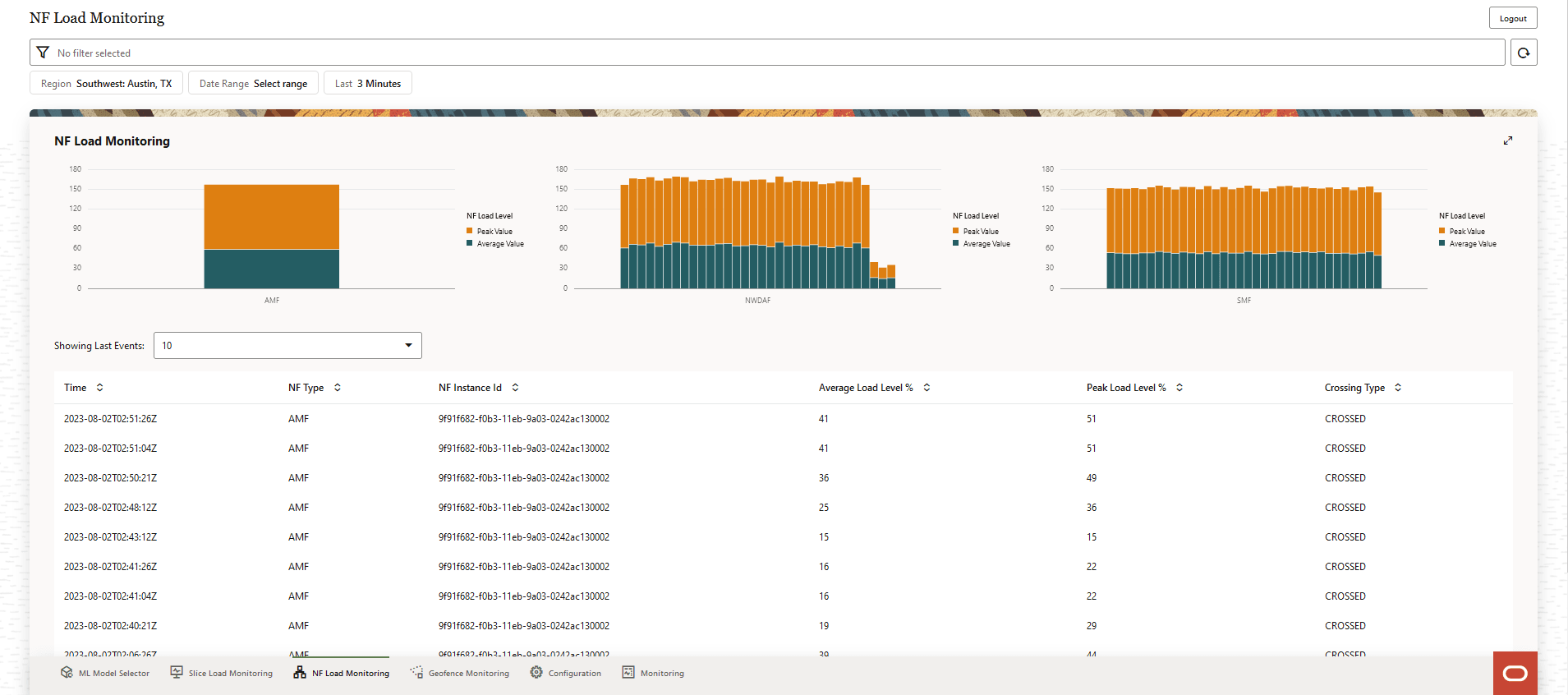Click CROSSED in the 02:50:21Z row
The image size is (1568, 695).
(x=1345, y=478)
